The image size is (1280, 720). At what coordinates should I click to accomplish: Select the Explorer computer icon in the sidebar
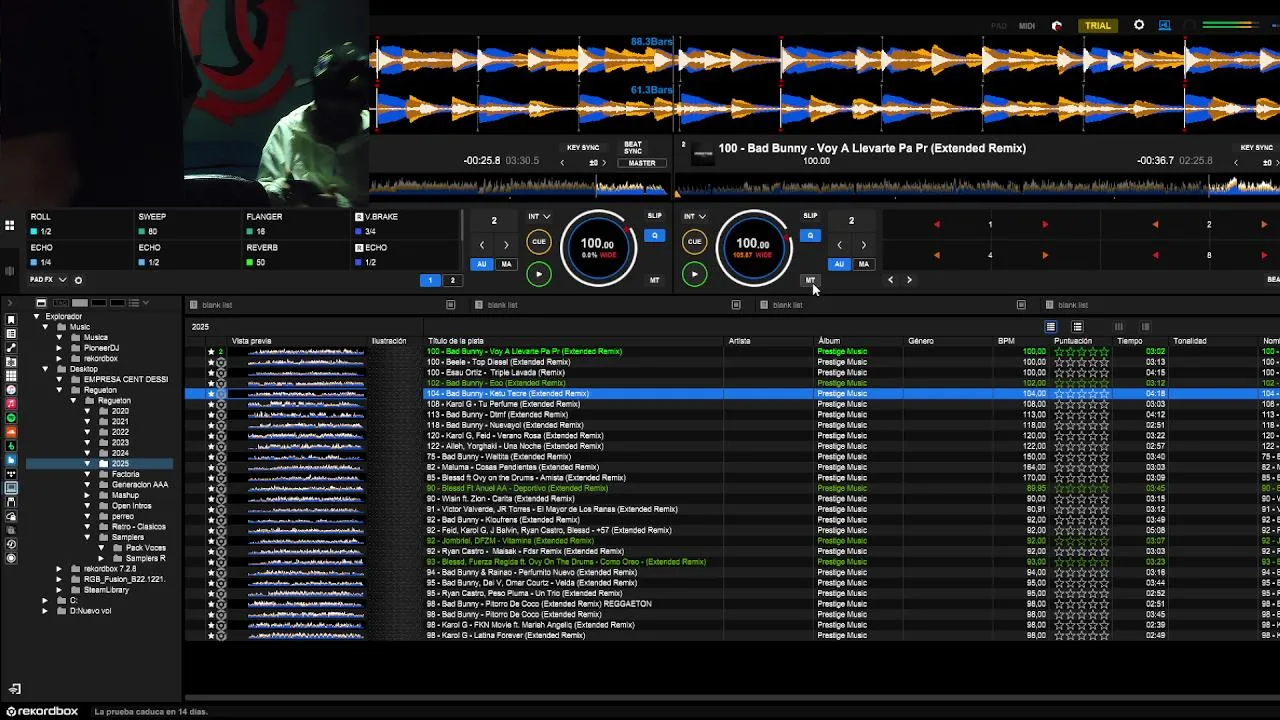coord(11,488)
